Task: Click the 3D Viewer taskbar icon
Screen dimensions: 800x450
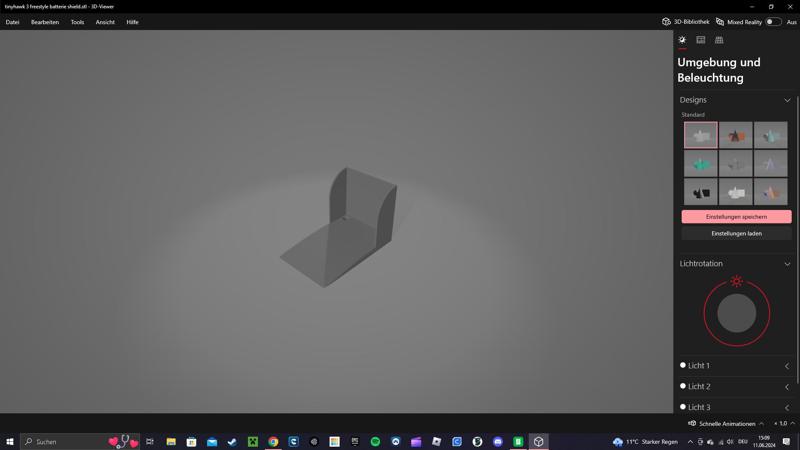Action: [538, 442]
